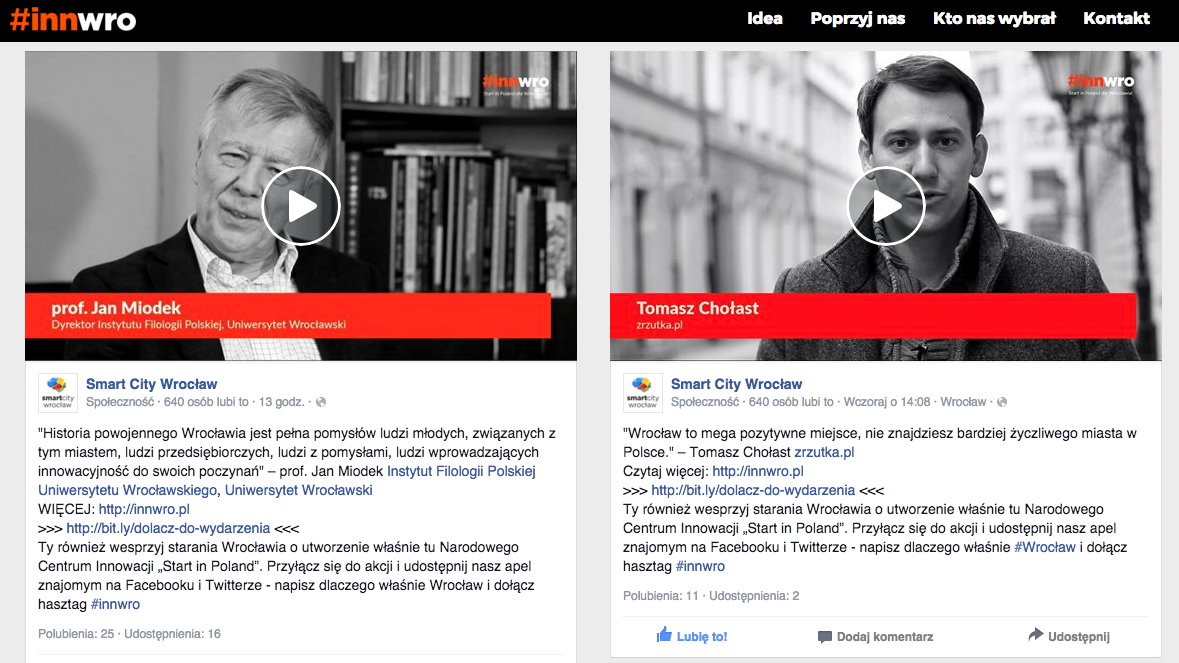Click the globe privacy icon after Wrocław location
The image size is (1179, 663).
1002,402
